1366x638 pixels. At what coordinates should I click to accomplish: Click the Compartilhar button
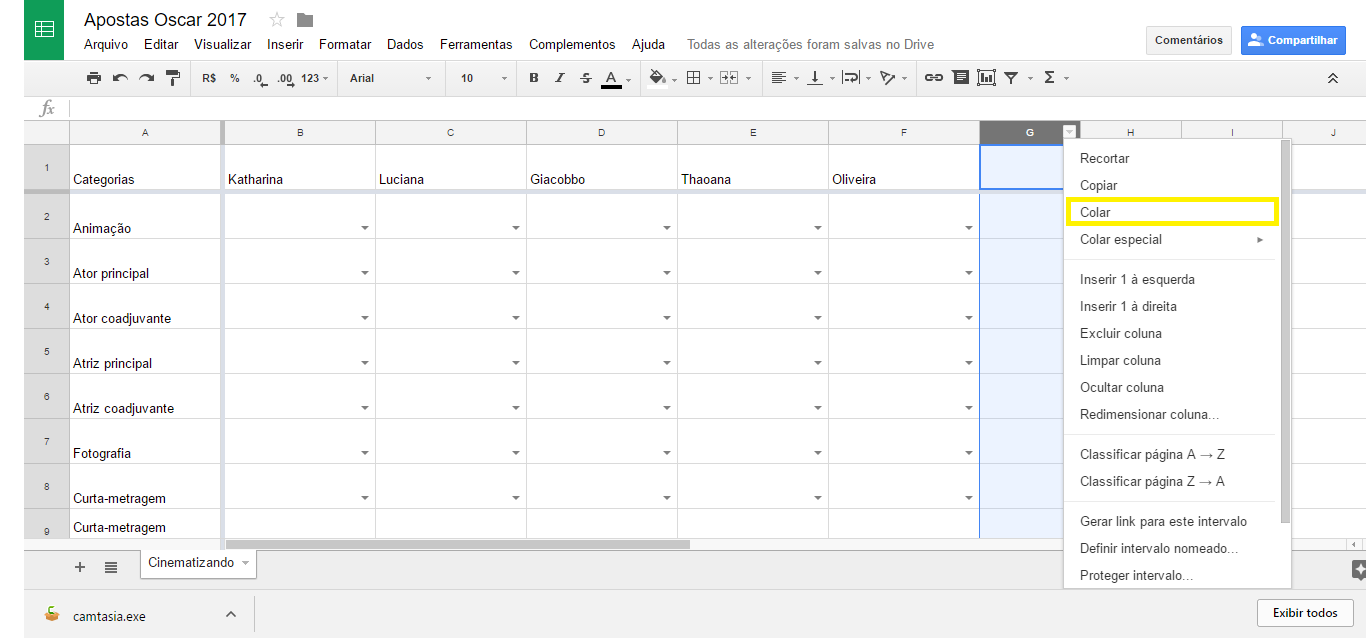[x=1293, y=40]
